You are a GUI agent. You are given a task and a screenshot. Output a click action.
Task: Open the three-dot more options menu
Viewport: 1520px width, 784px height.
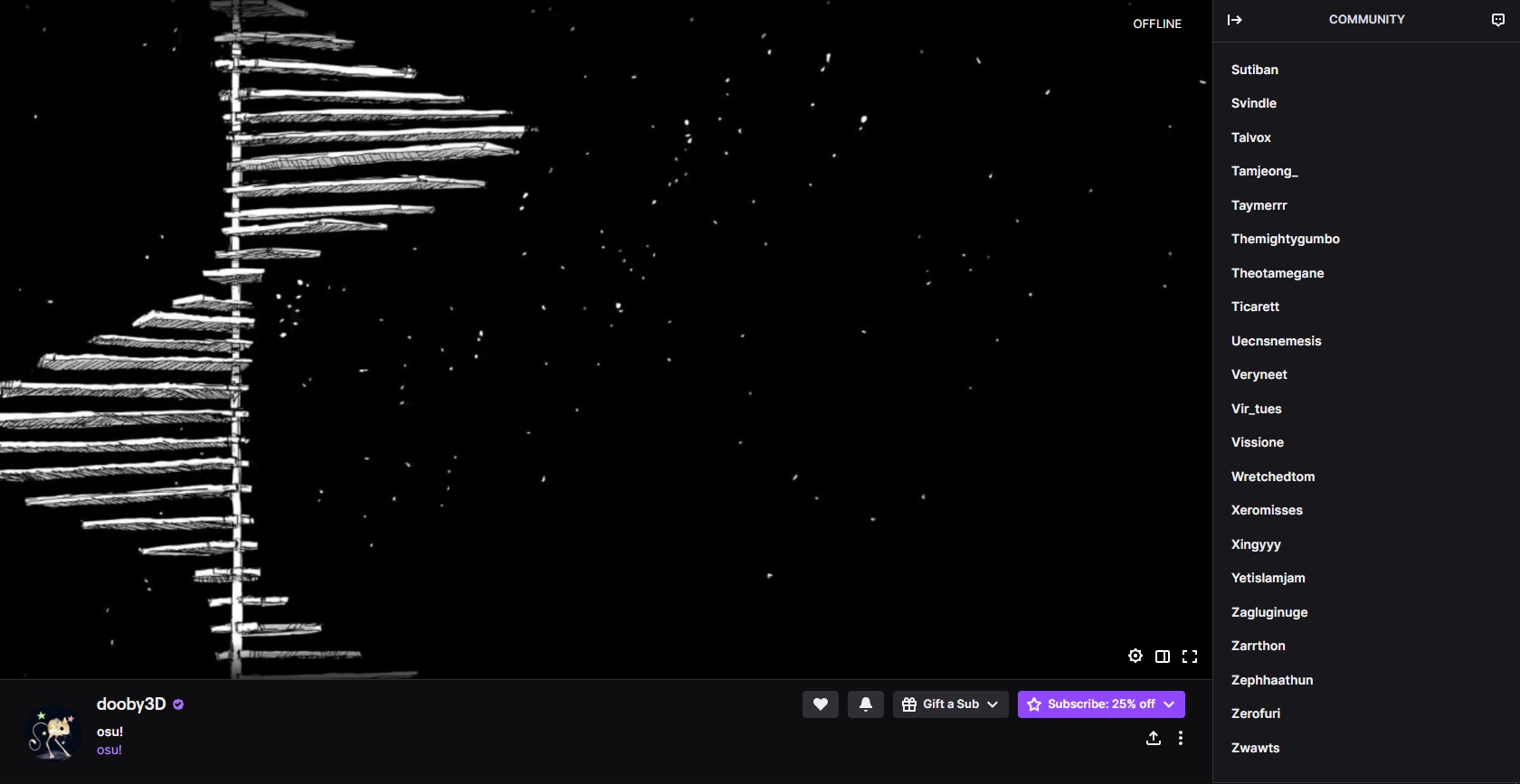click(1181, 738)
